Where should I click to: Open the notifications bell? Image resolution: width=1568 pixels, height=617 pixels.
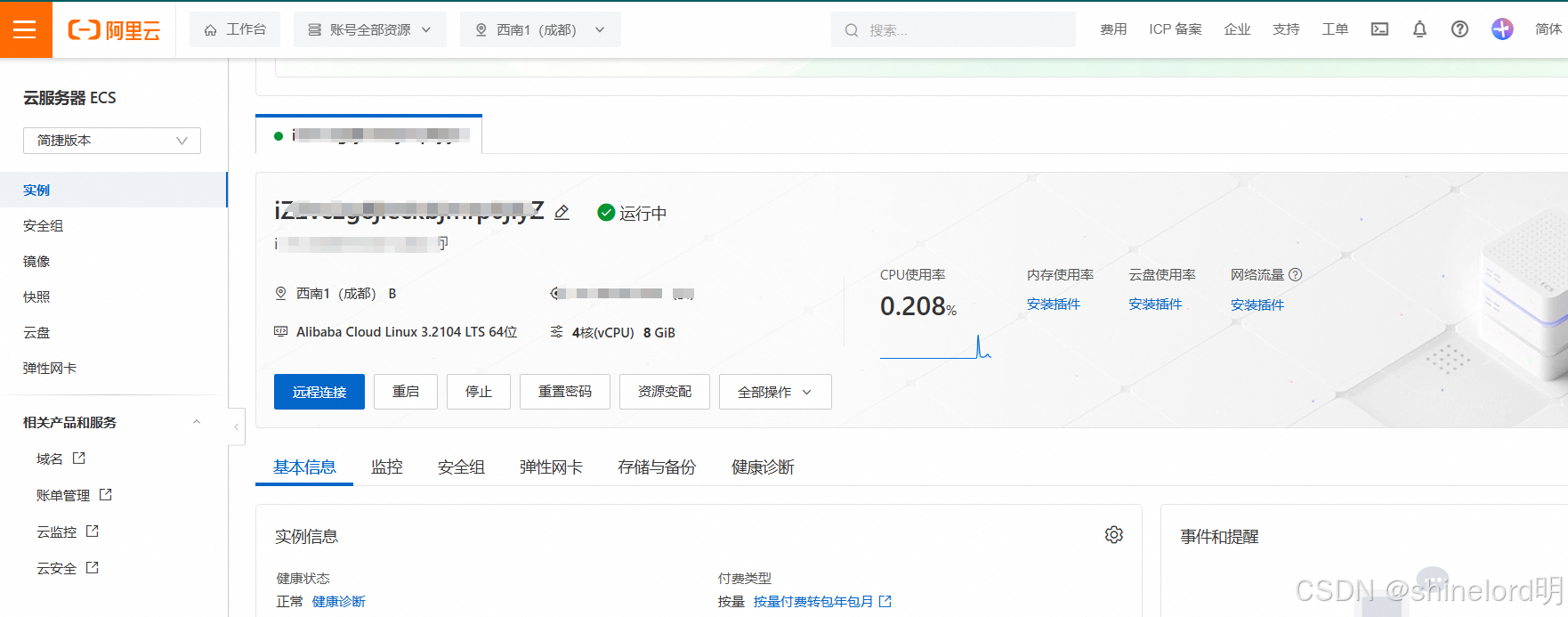coord(1419,29)
